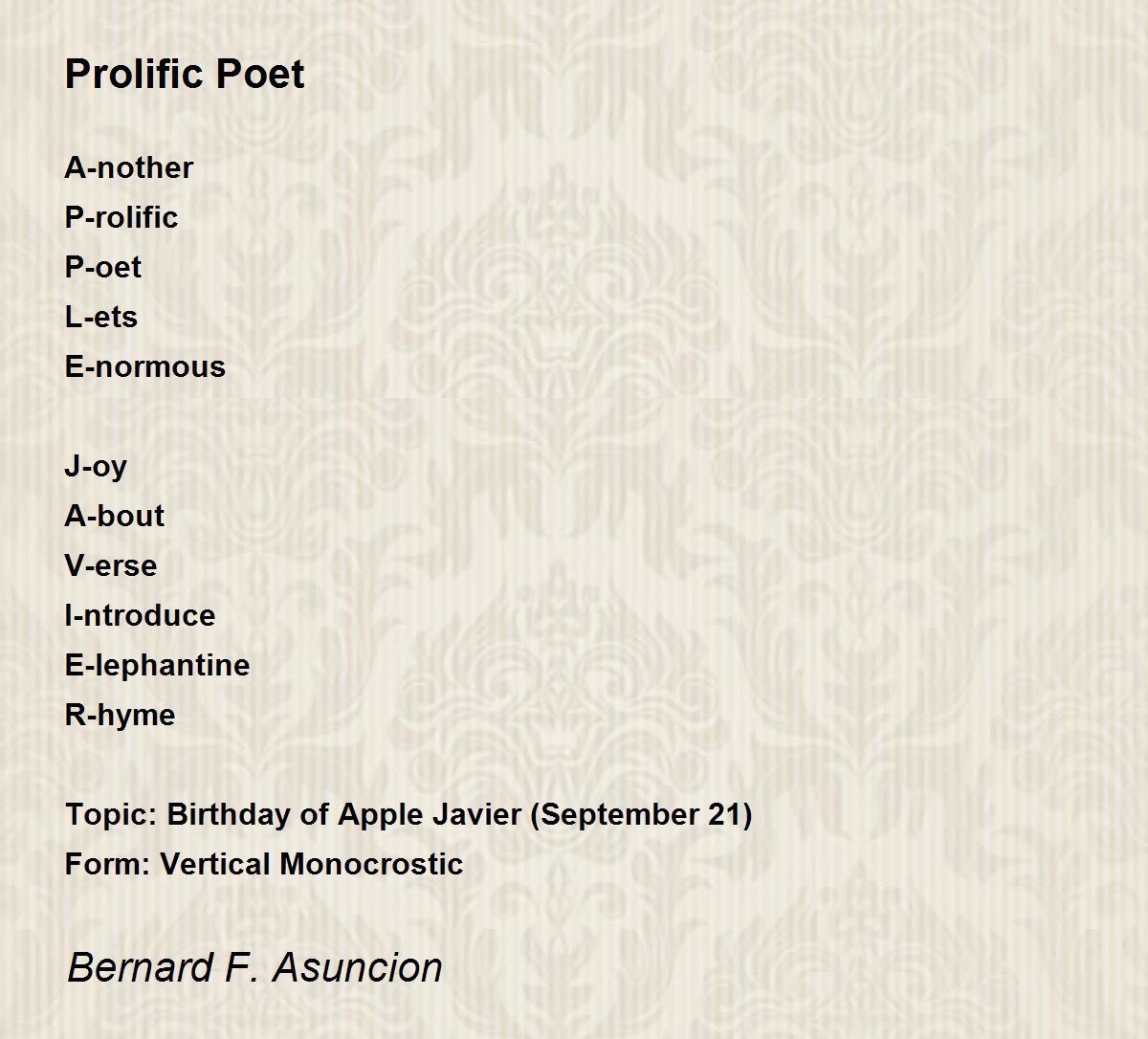Click the line A-bout
This screenshot has width=1148, height=1039.
[115, 516]
